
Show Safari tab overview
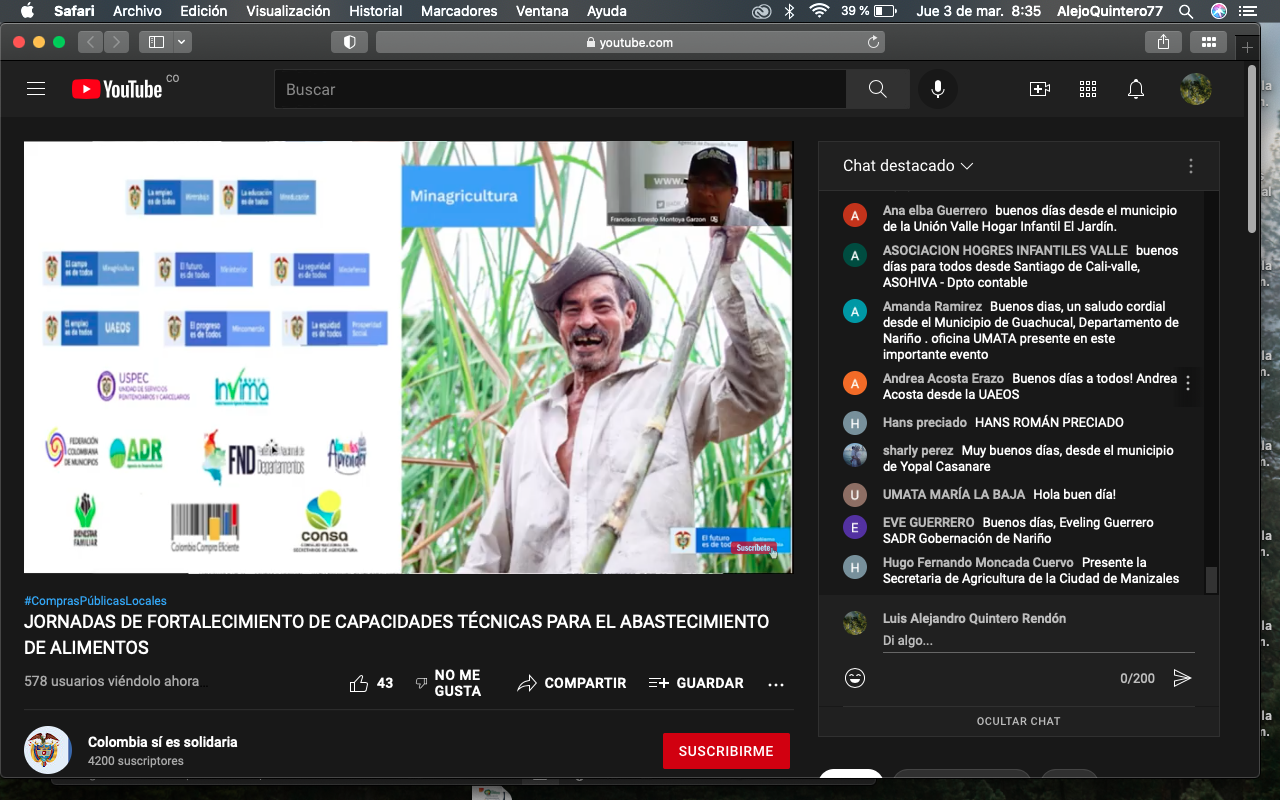[1208, 42]
